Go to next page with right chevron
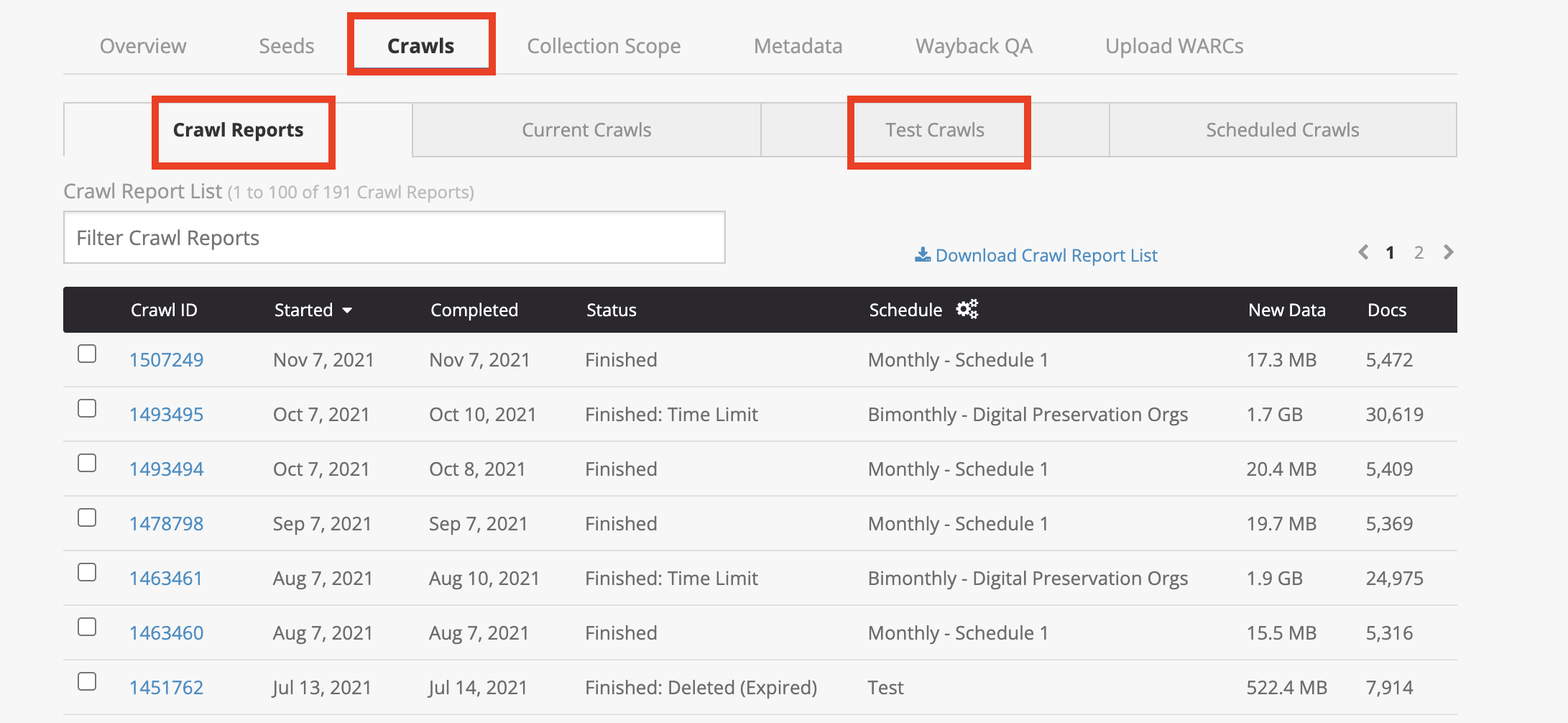The width and height of the screenshot is (1568, 723). coord(1449,252)
